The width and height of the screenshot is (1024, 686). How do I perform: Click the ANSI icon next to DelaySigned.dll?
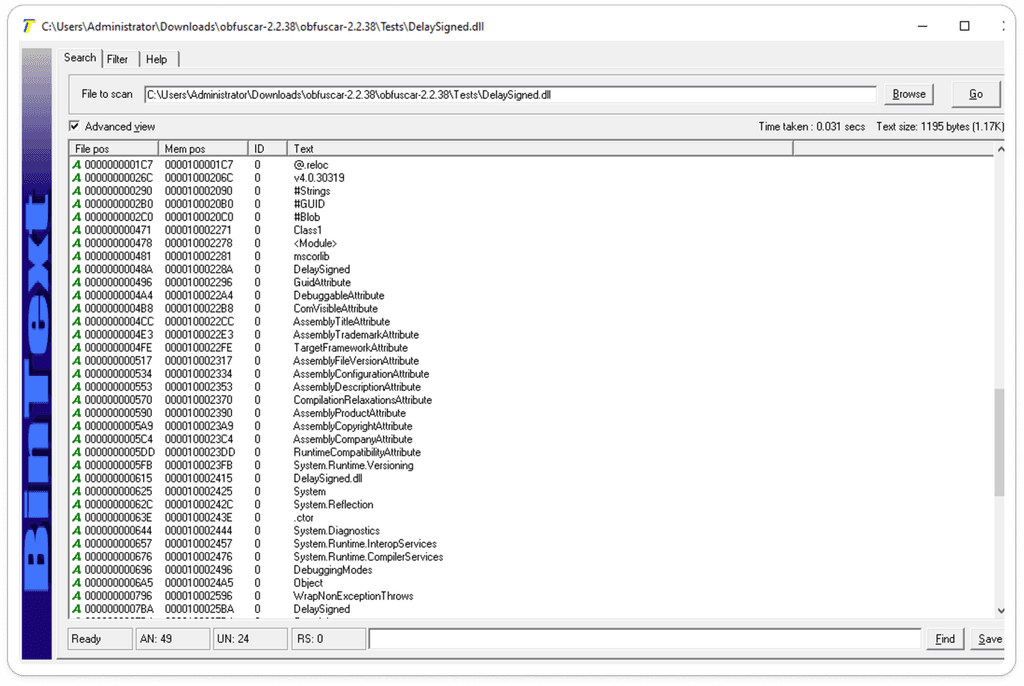coord(74,478)
